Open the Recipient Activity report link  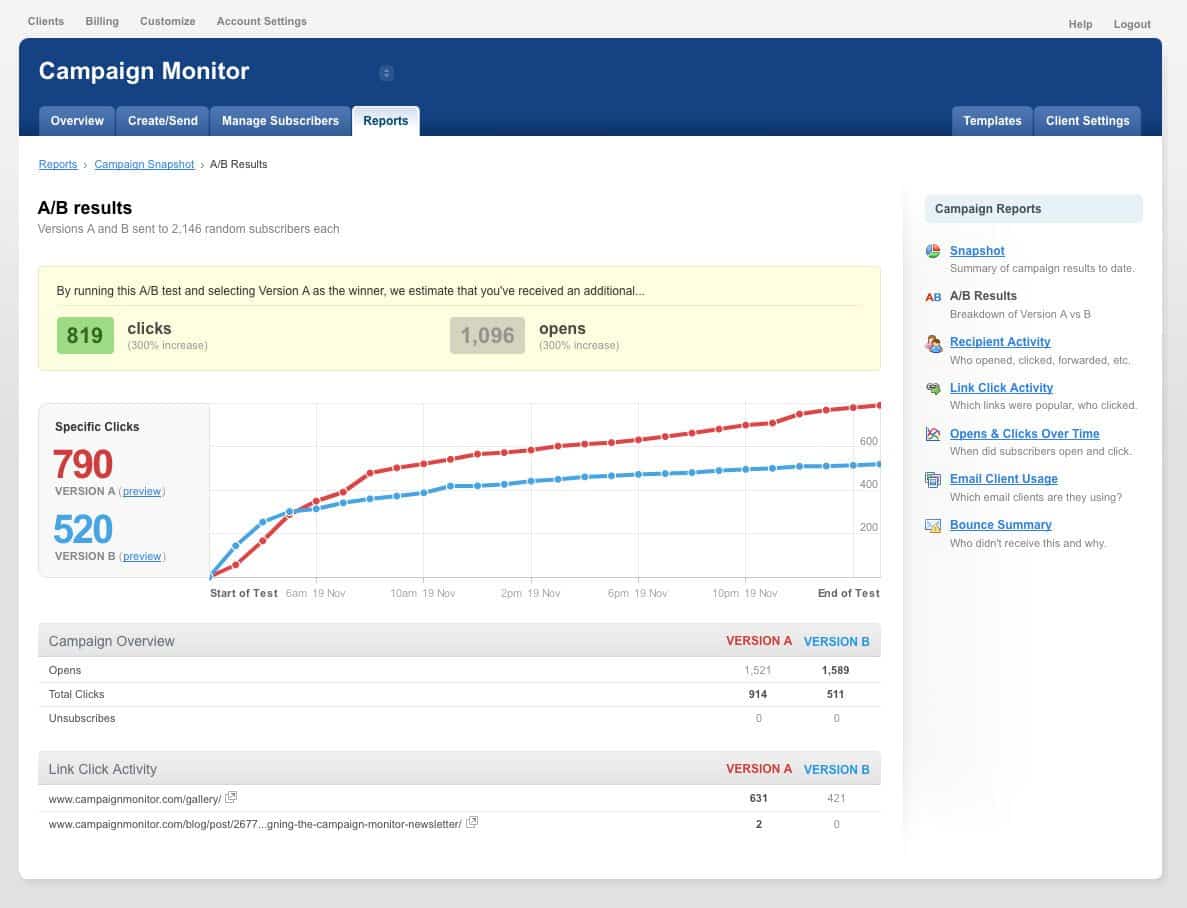coord(1000,342)
